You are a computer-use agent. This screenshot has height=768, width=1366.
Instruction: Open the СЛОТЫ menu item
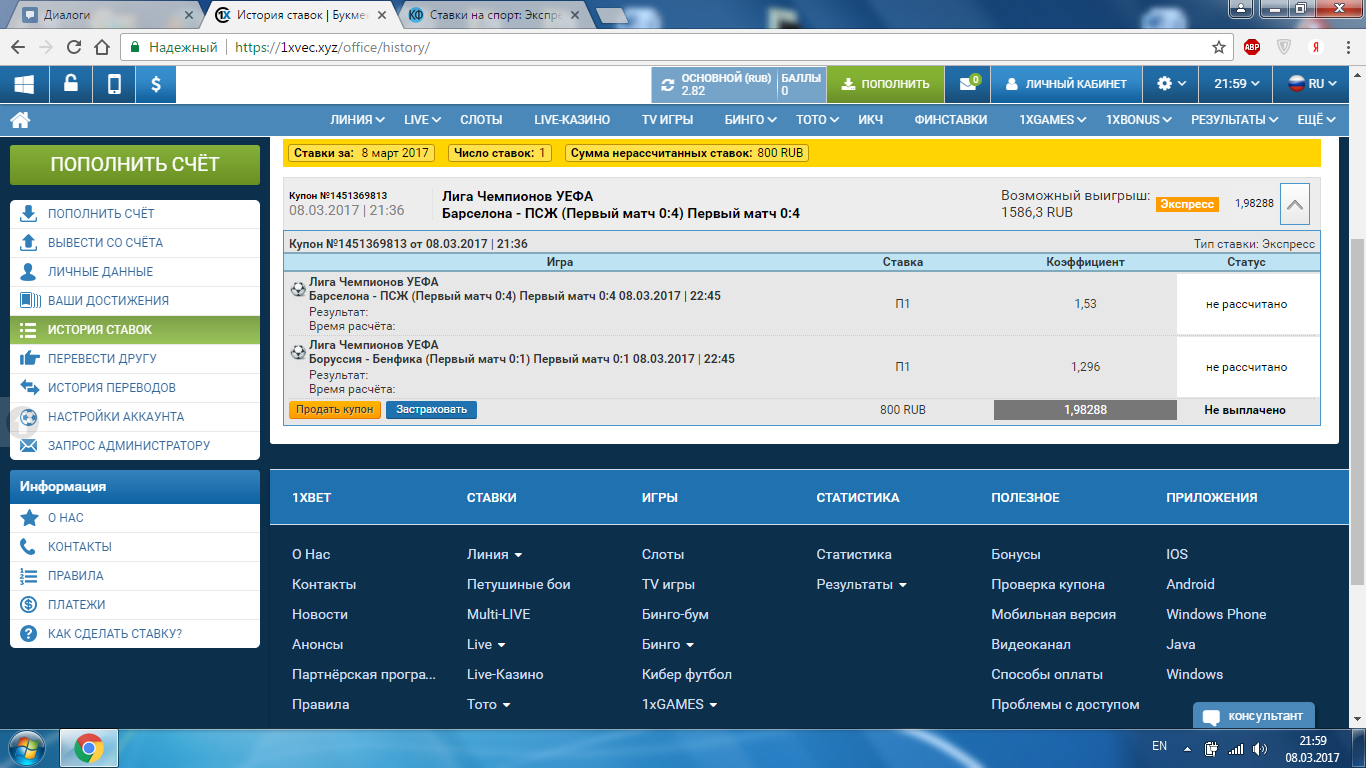(x=481, y=119)
